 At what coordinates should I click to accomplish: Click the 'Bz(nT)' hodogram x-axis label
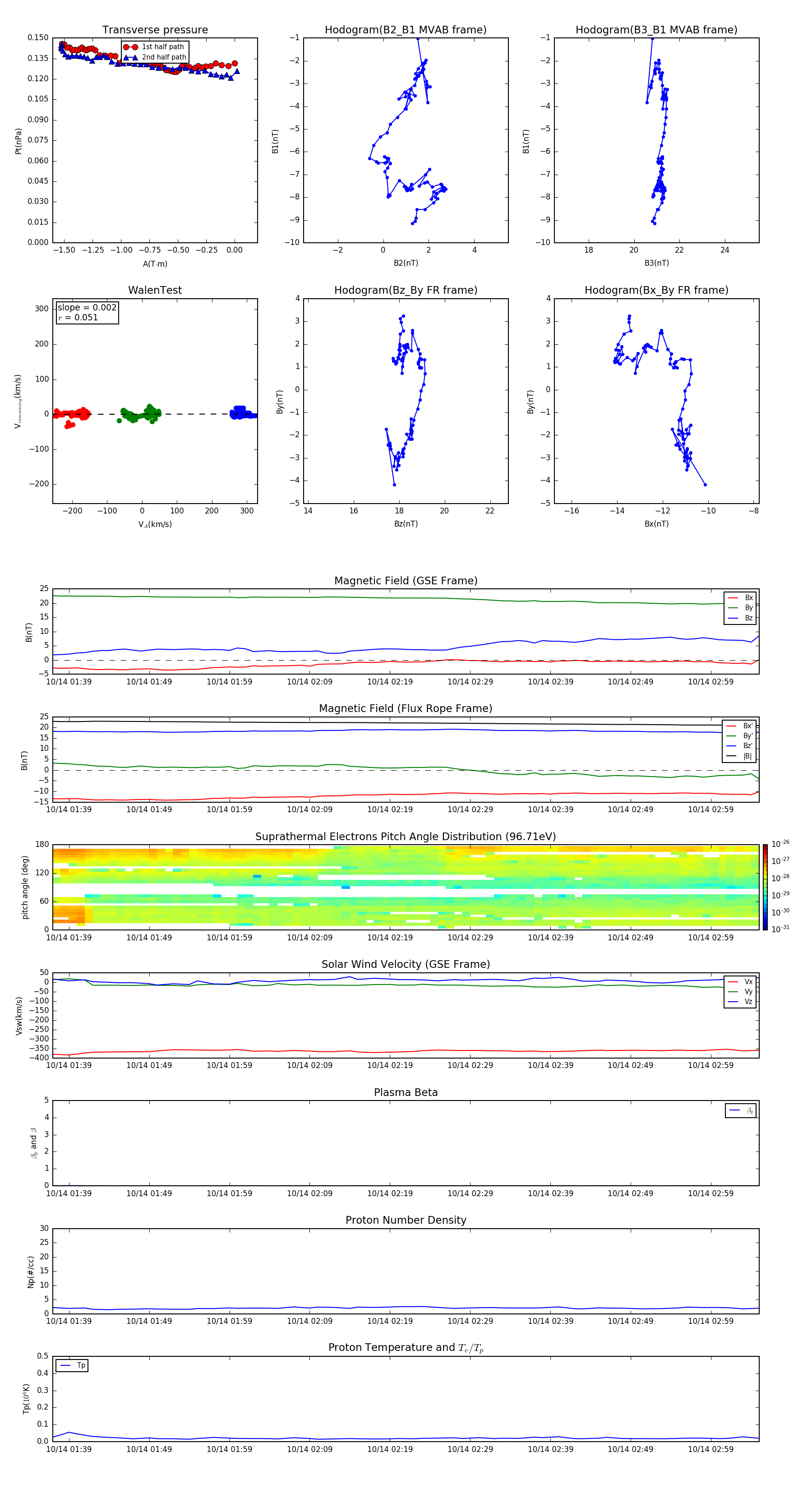click(x=406, y=524)
